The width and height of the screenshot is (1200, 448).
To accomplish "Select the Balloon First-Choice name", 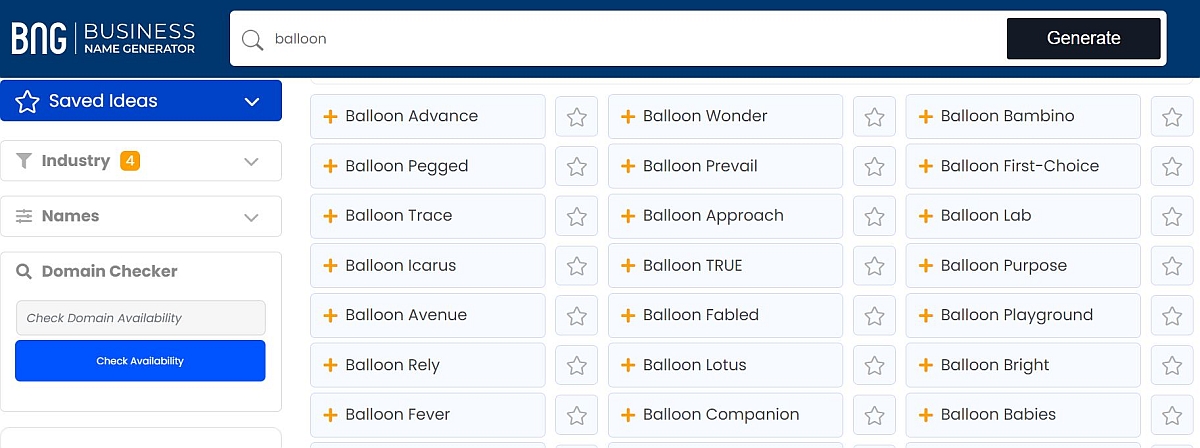I will 1019,166.
